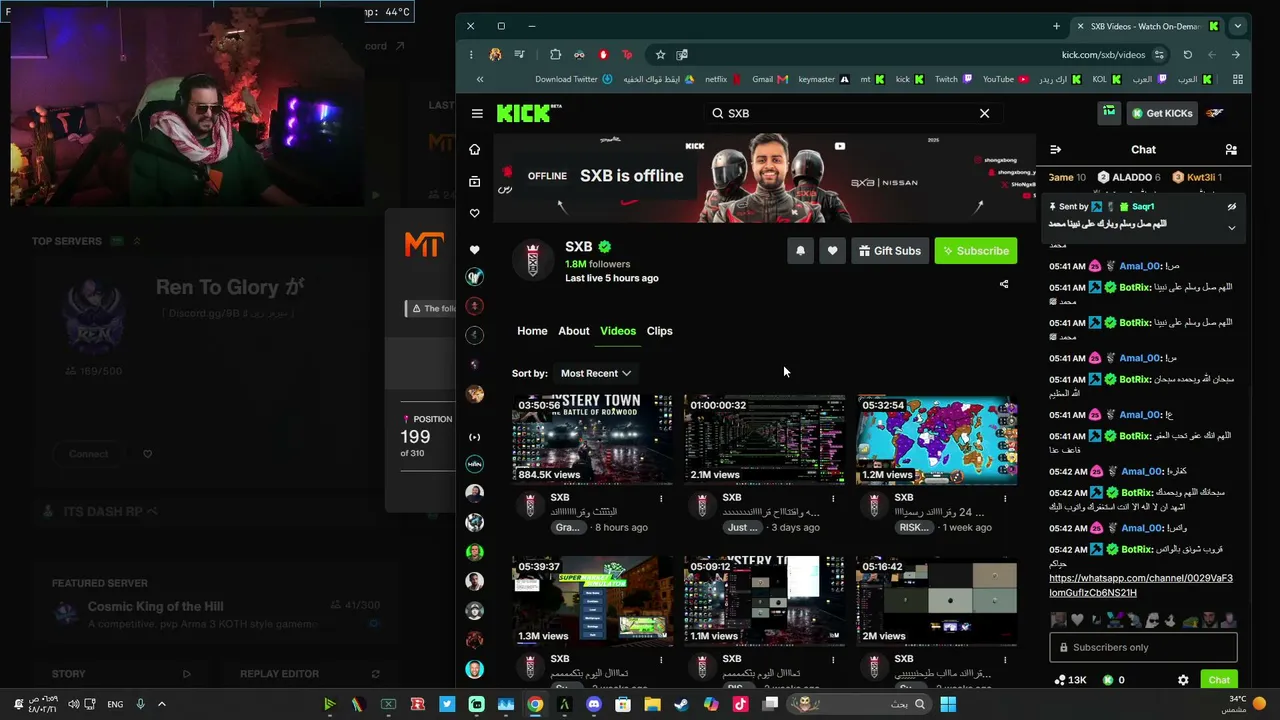Open the chat user list icon

click(1231, 149)
